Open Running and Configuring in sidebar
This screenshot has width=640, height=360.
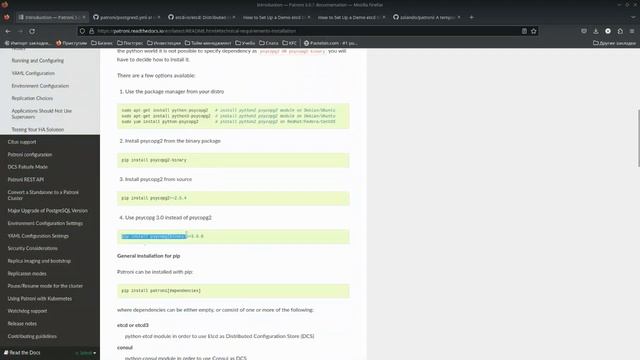coord(38,60)
